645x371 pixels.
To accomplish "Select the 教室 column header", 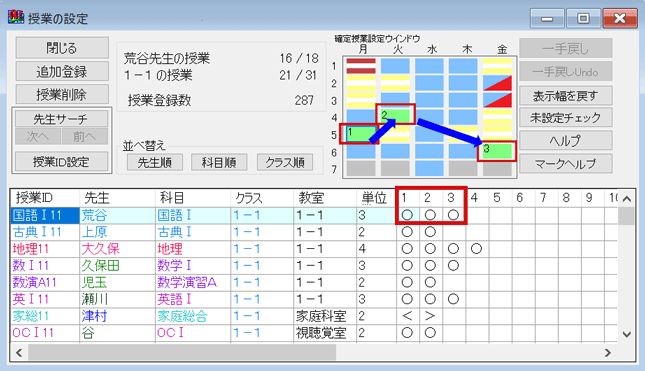I will pos(325,198).
